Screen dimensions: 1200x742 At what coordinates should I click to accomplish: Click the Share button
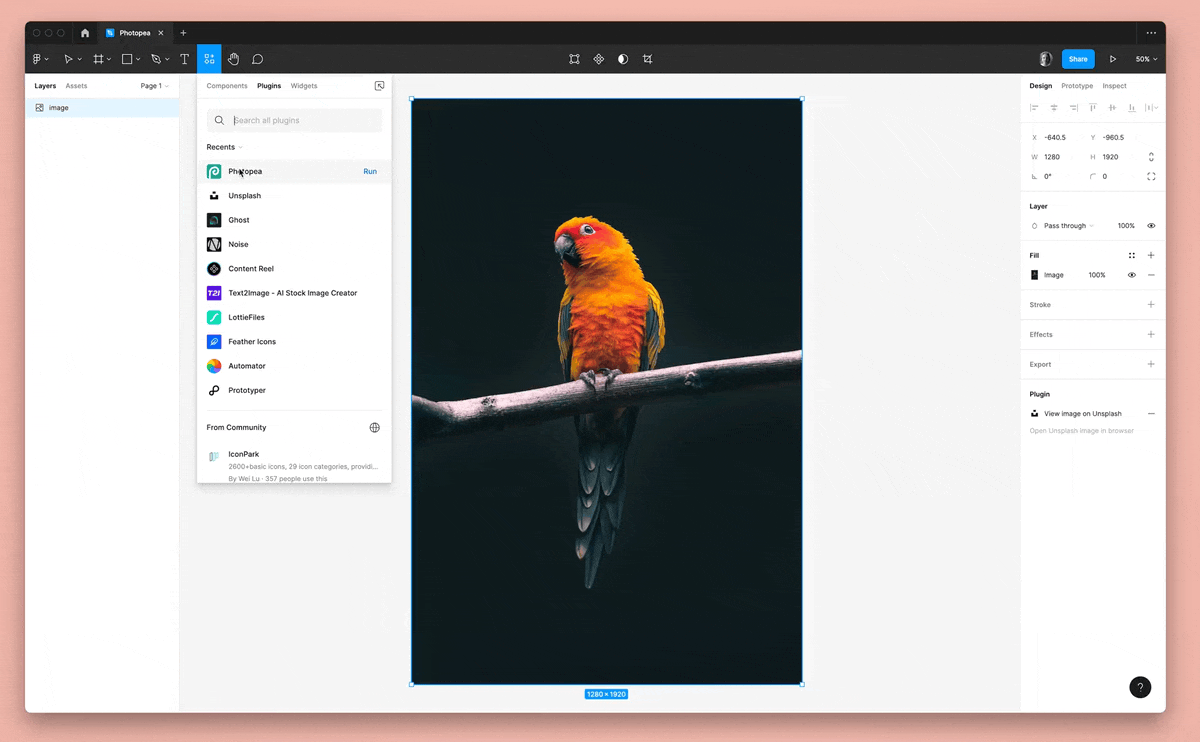click(x=1078, y=59)
